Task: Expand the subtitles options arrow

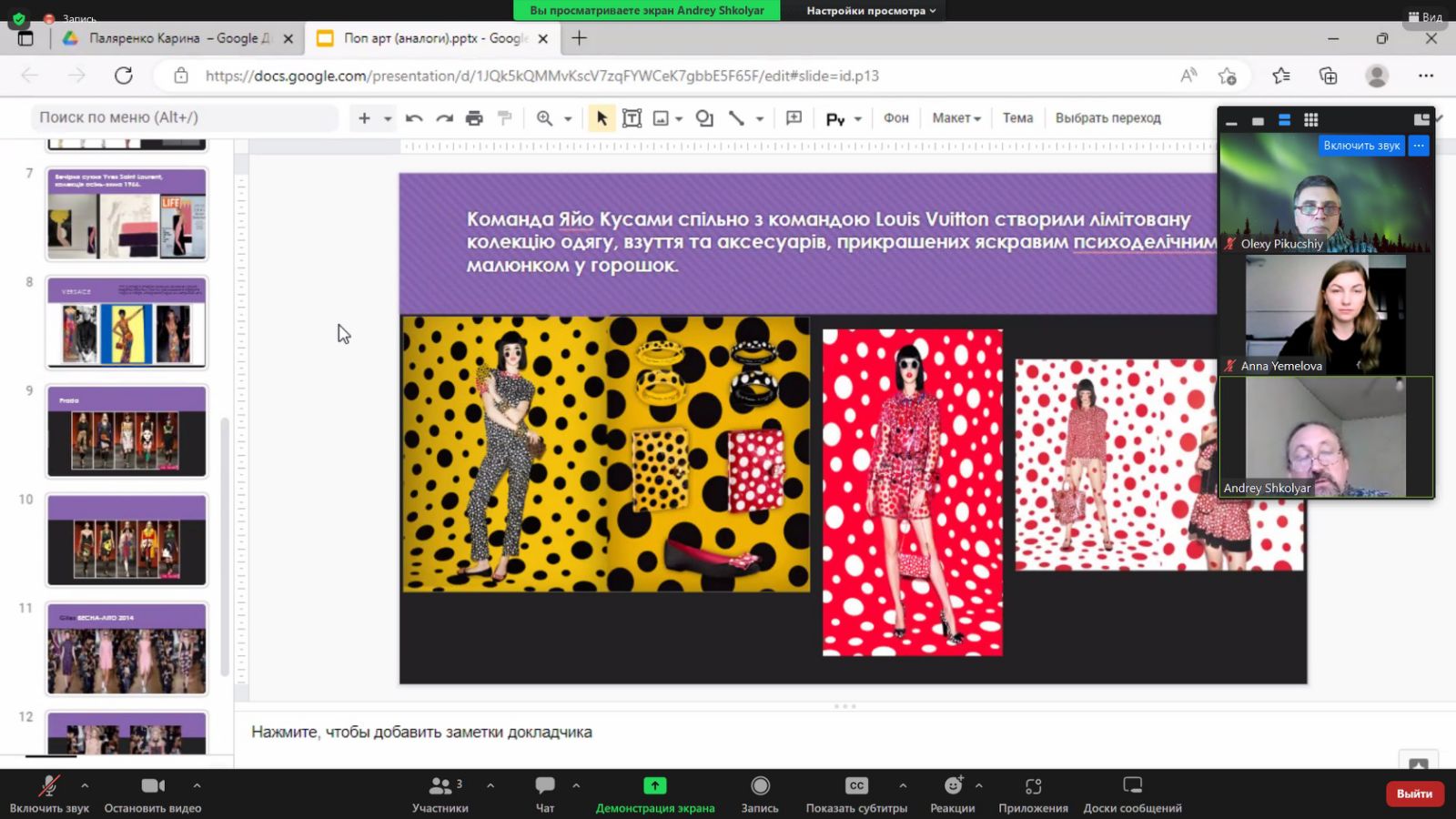Action: coord(903,785)
